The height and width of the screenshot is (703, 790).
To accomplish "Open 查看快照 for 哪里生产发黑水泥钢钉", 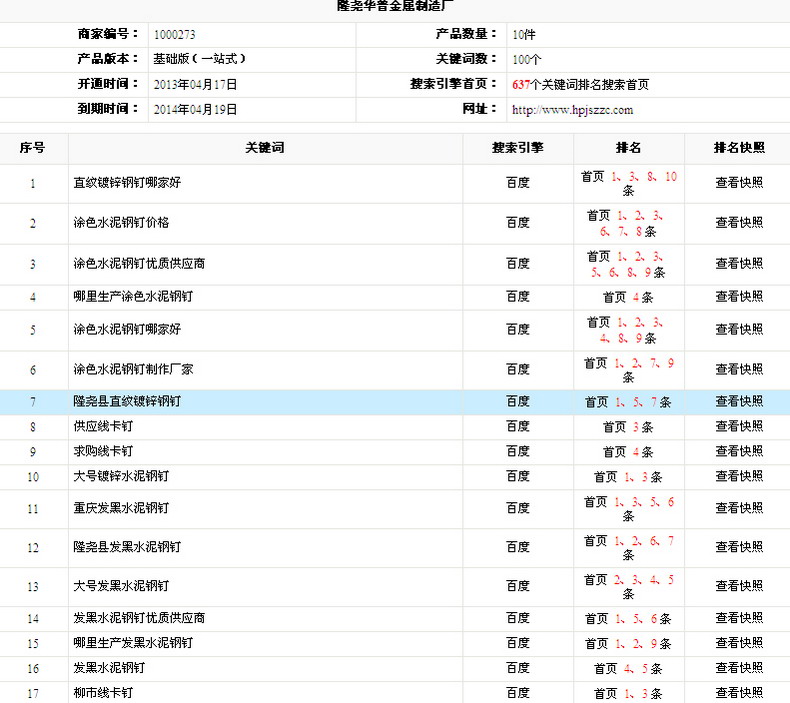I will 739,643.
